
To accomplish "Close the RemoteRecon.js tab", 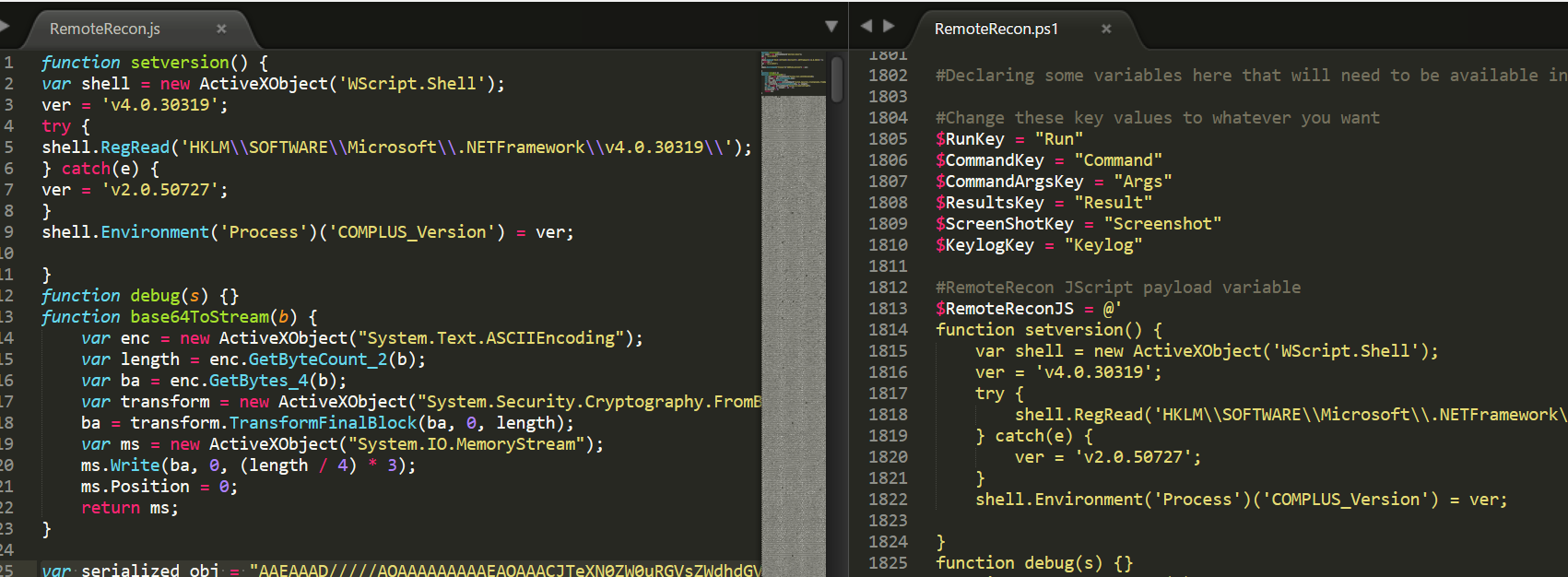I will tap(221, 29).
